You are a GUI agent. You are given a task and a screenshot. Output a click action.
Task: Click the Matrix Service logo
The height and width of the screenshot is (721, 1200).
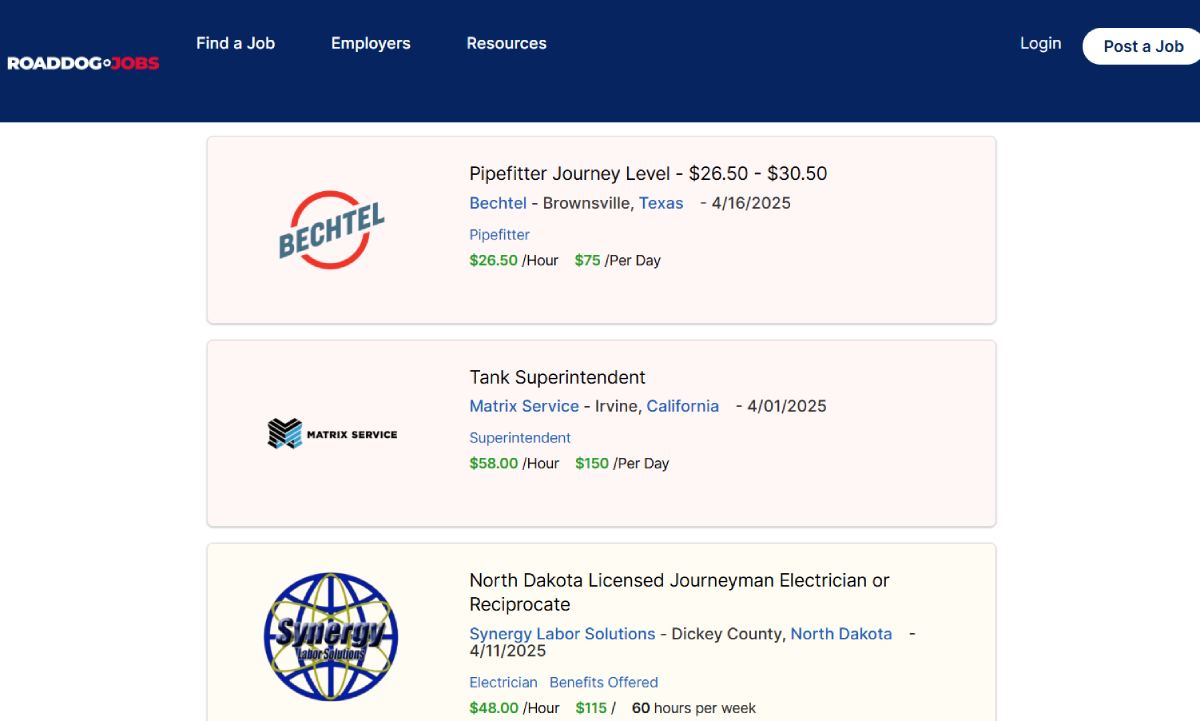[x=332, y=434]
